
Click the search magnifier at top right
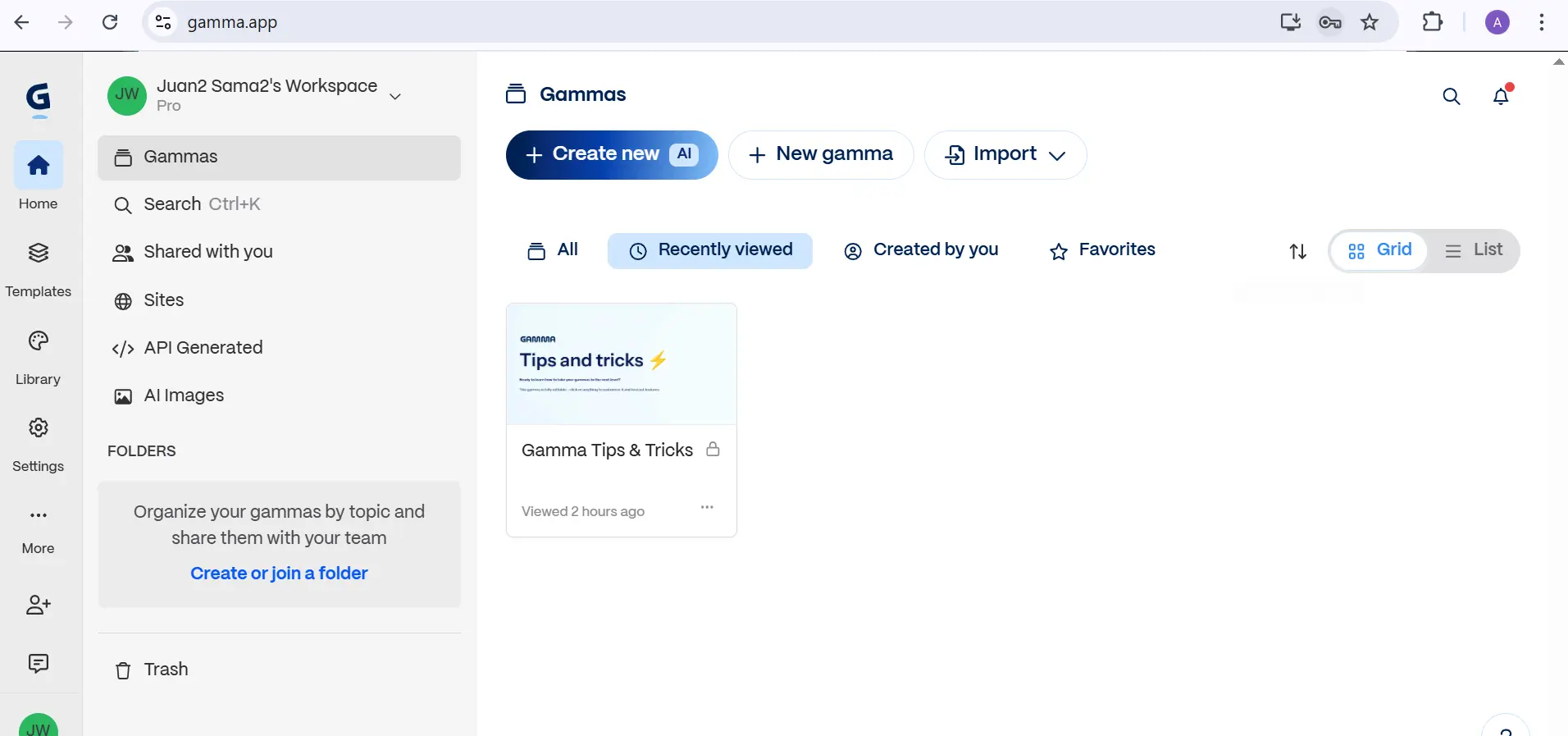coord(1452,97)
